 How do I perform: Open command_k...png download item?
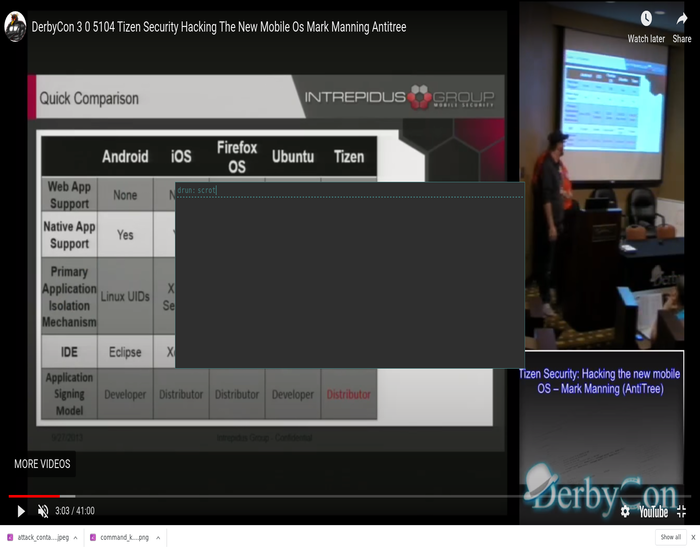coord(120,538)
